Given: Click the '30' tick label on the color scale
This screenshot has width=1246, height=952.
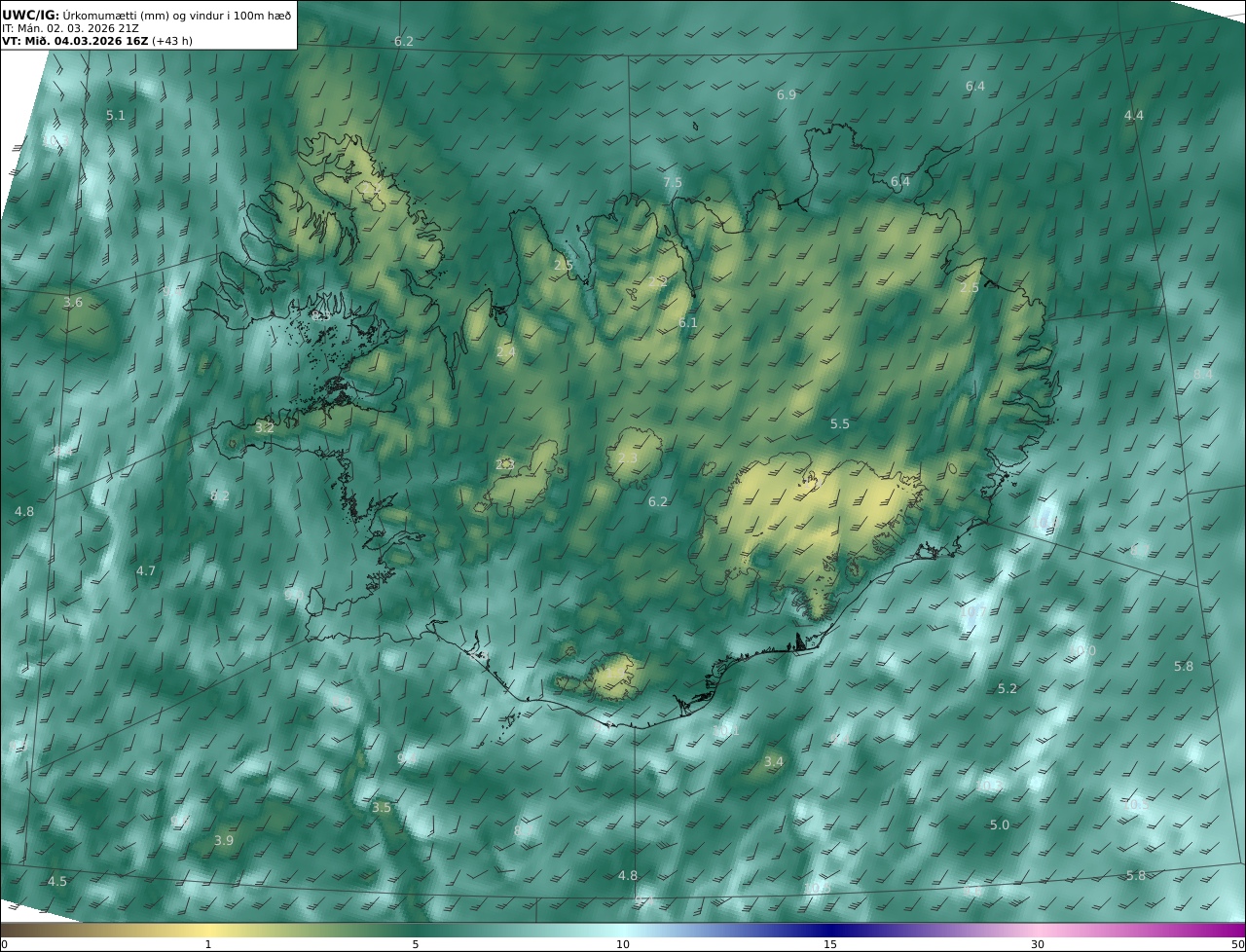Looking at the screenshot, I should point(1038,944).
